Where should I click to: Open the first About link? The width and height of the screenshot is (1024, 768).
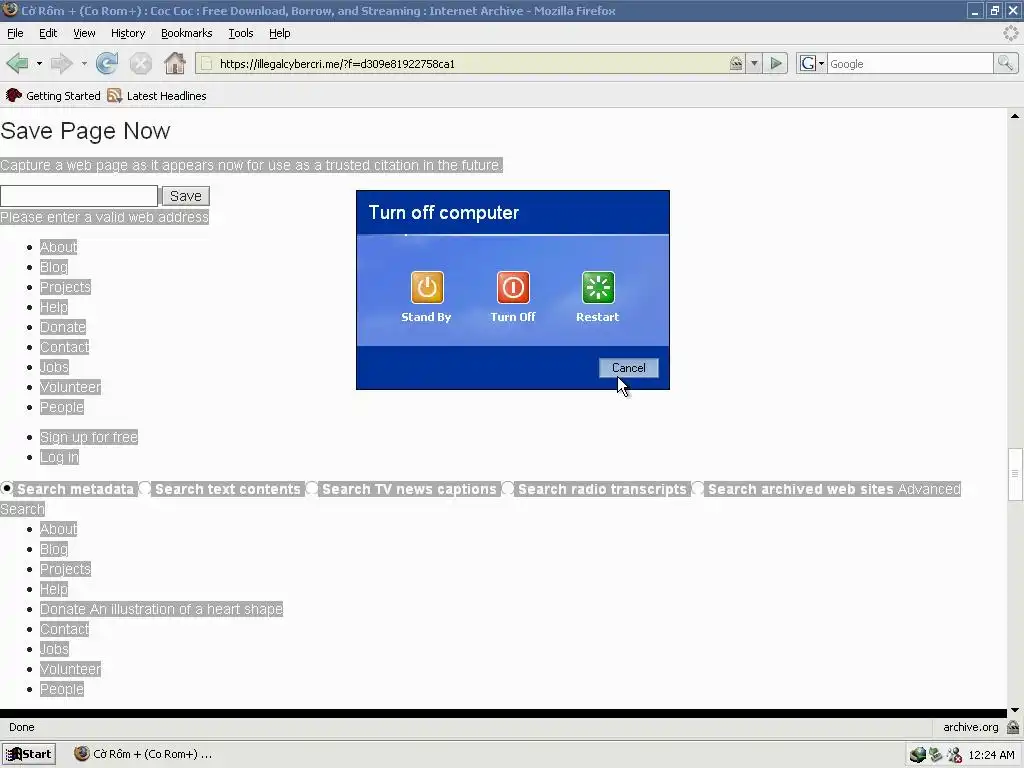(x=58, y=248)
